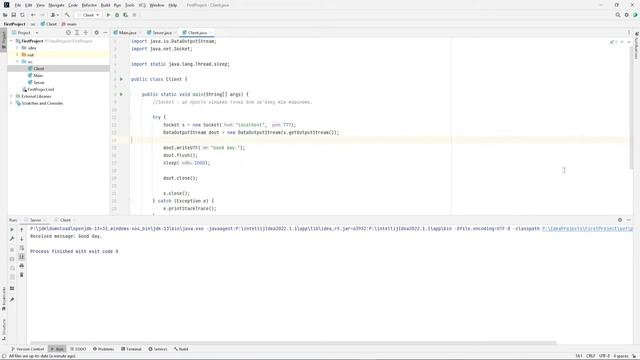This screenshot has height=360, width=640.
Task: Click the UTF-8 encoding in the status bar
Action: 604,356
